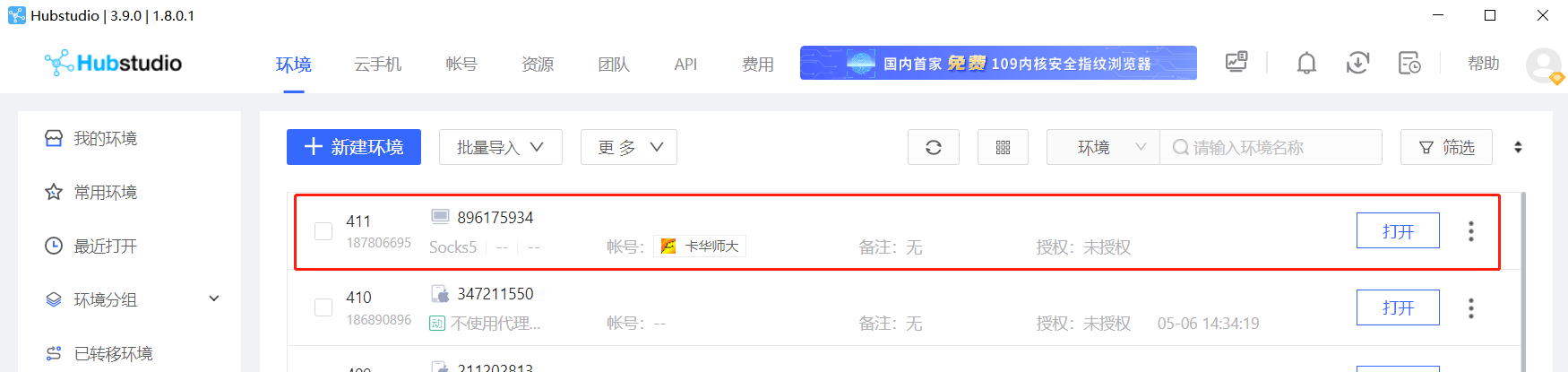Click the 新建环境 button
Viewport: 1568px width, 372px height.
(354, 147)
